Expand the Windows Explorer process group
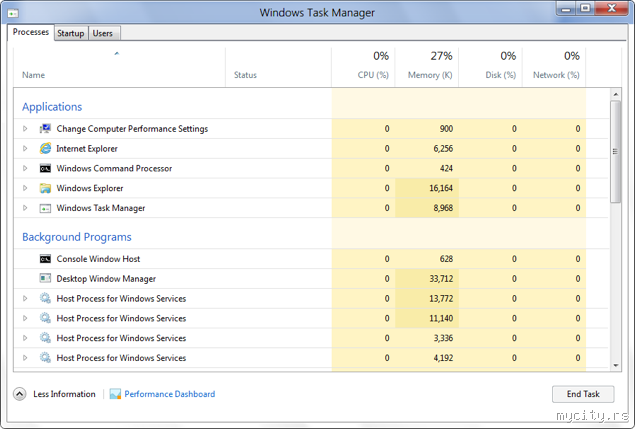Viewport: 635px width, 429px height. click(26, 188)
